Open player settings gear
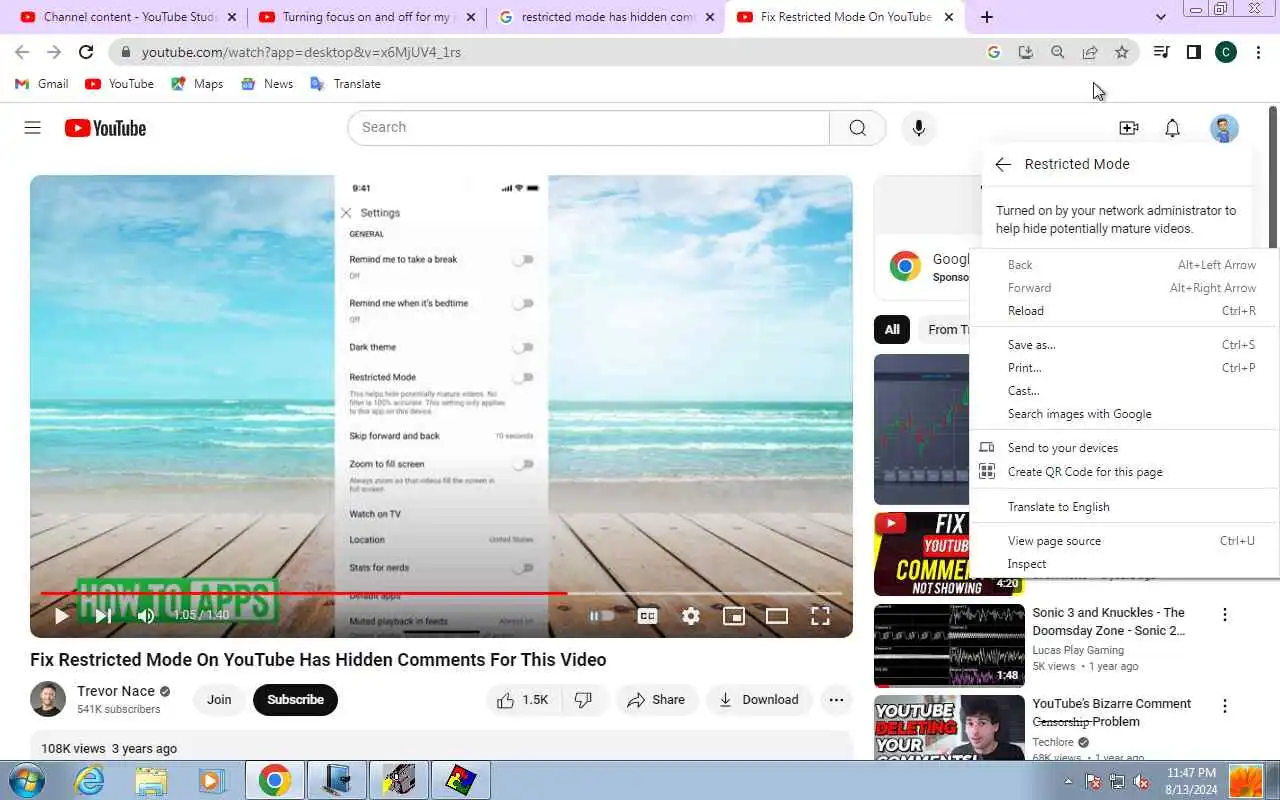 click(691, 616)
